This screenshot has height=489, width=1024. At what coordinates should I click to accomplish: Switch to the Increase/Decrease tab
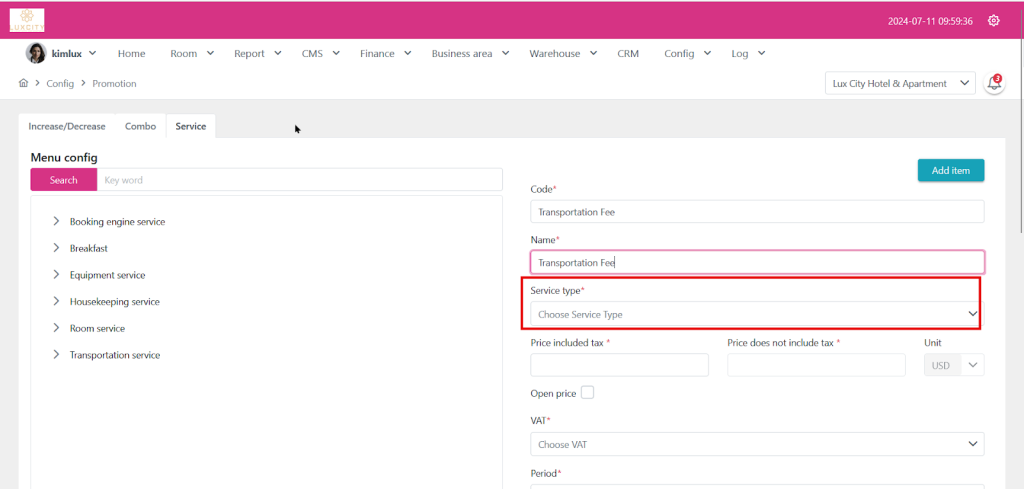67,127
